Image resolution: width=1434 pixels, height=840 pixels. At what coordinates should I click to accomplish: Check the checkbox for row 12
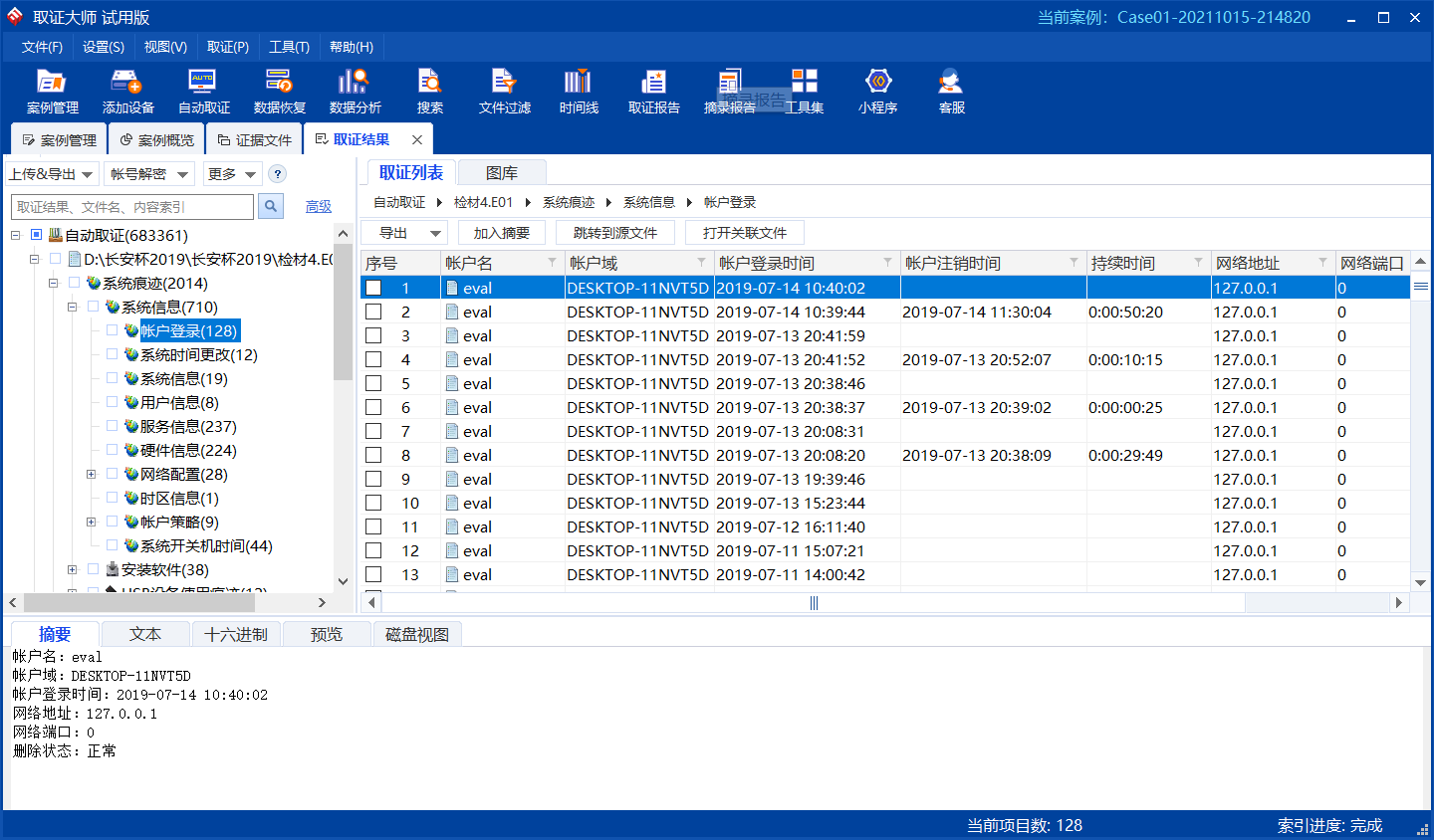[373, 550]
